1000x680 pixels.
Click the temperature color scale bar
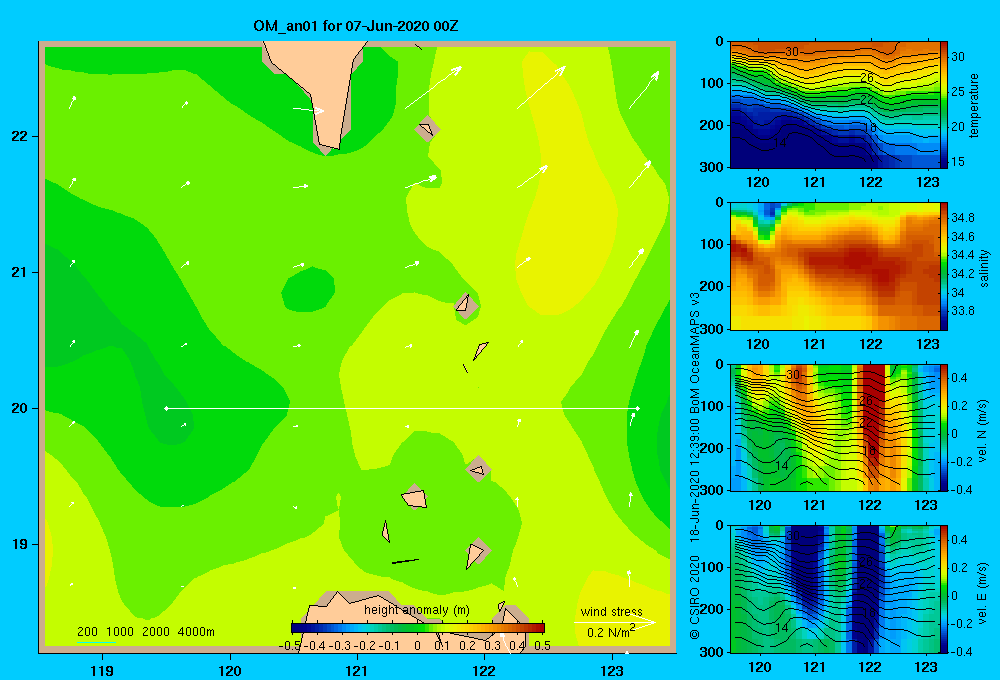(944, 105)
